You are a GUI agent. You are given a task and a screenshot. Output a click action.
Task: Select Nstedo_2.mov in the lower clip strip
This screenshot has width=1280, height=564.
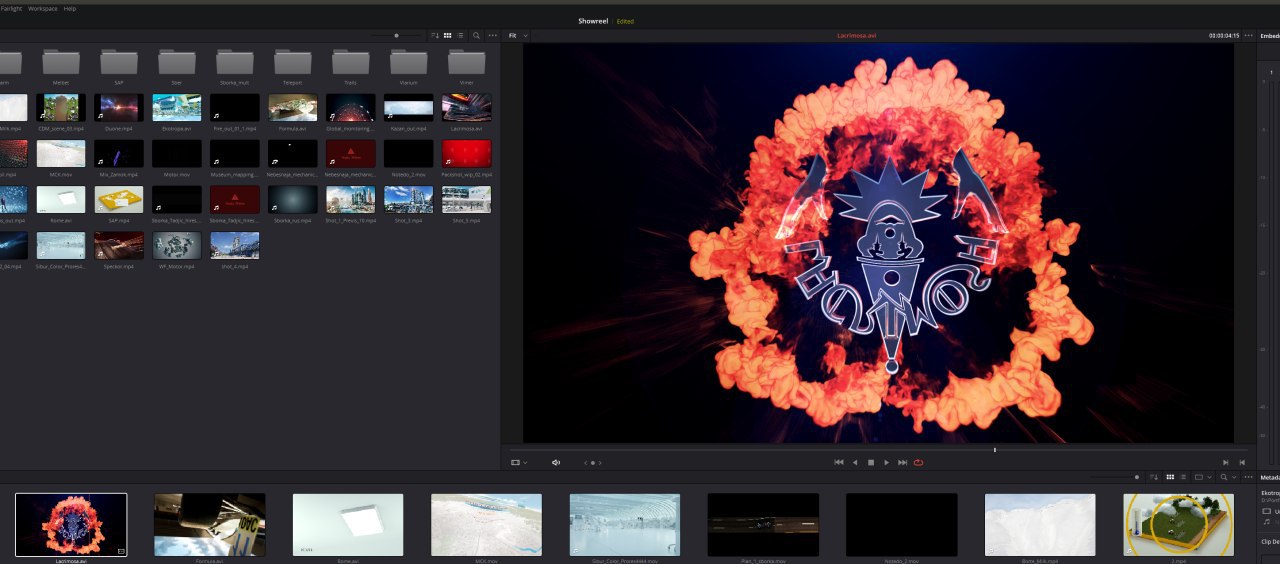coord(902,524)
